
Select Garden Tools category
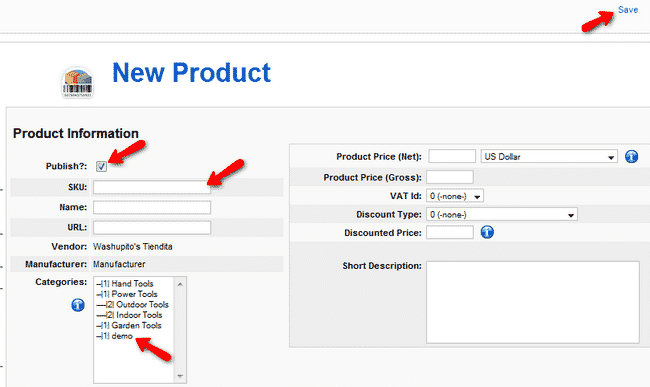129,325
